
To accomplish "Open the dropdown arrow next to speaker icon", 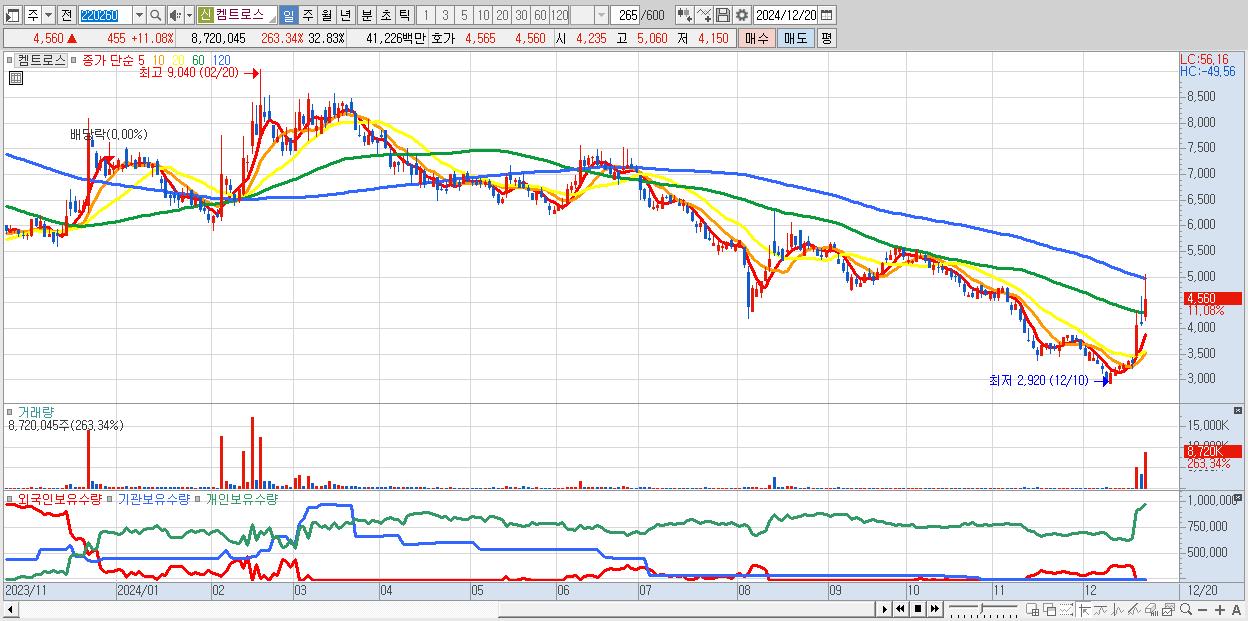I will click(189, 15).
